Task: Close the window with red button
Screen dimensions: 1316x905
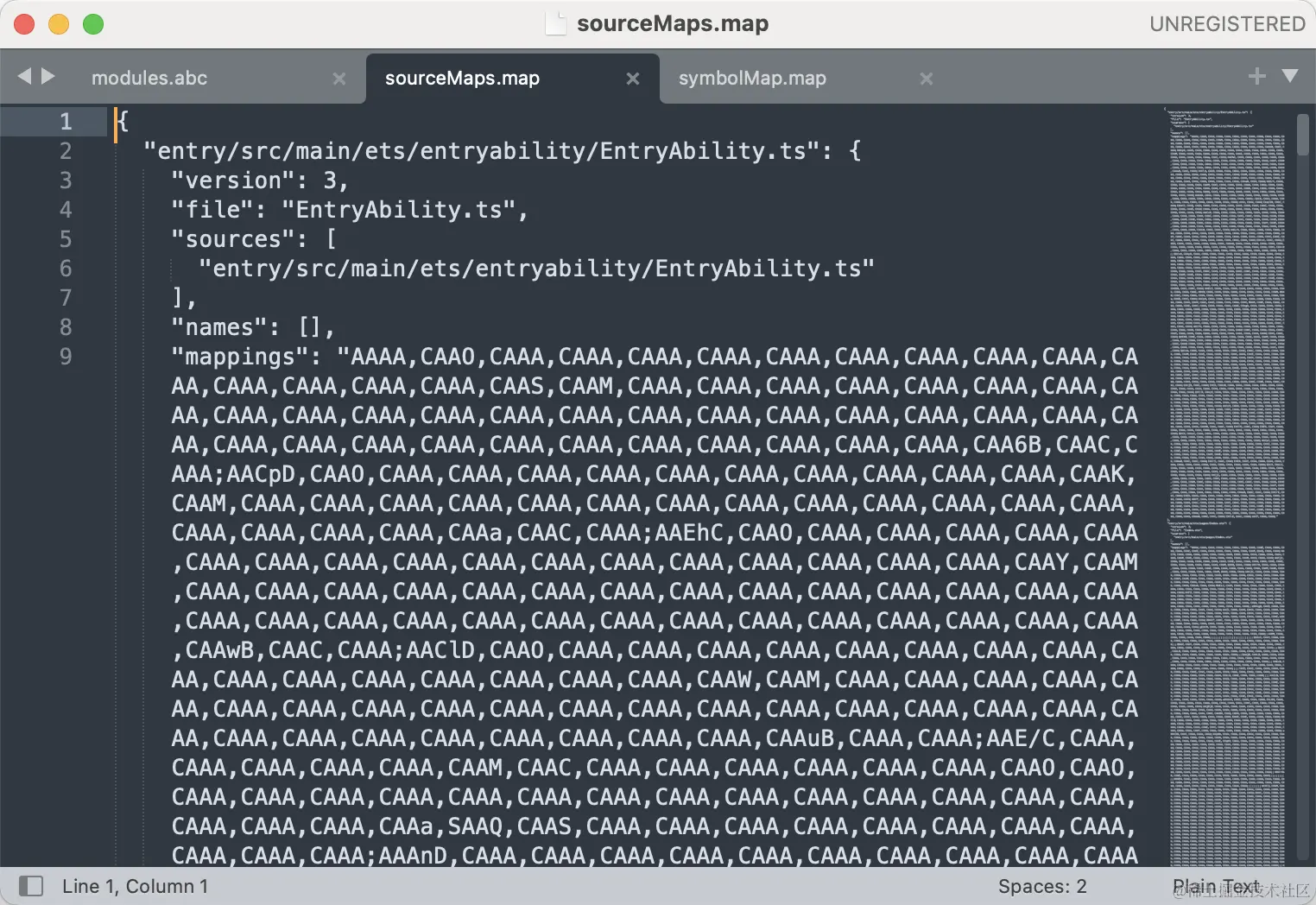Action: tap(24, 24)
